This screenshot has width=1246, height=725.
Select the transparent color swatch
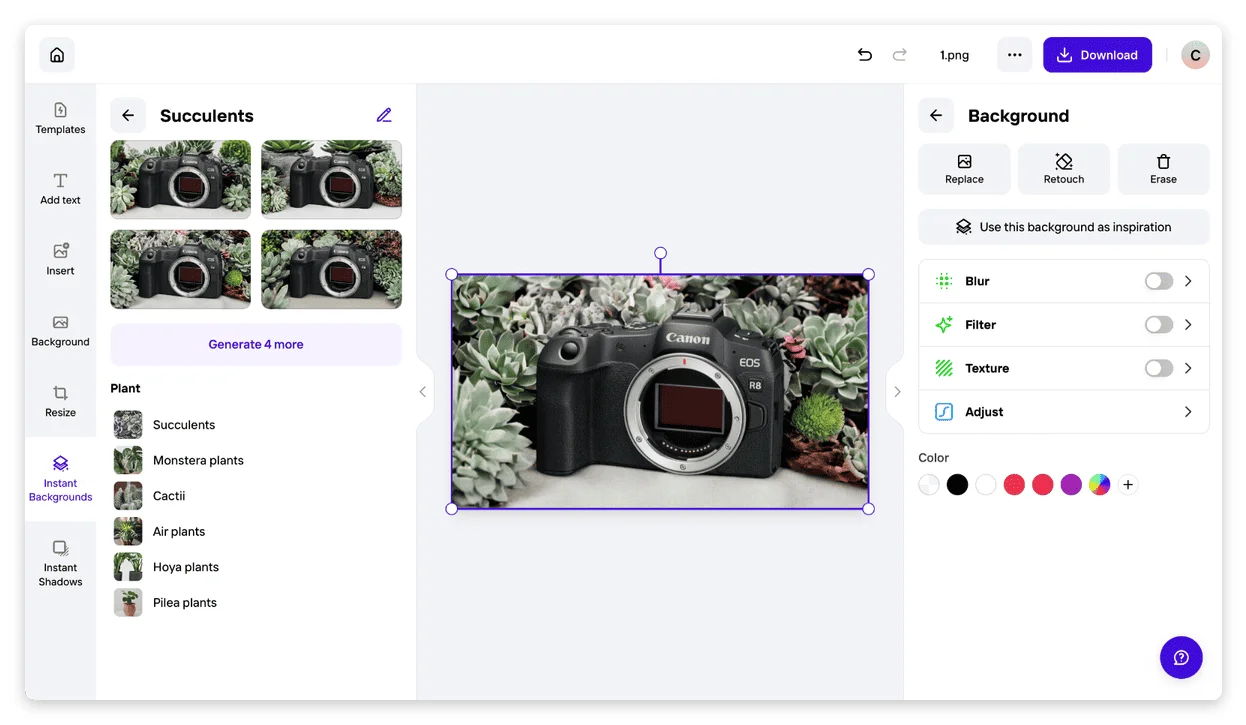[x=929, y=485]
